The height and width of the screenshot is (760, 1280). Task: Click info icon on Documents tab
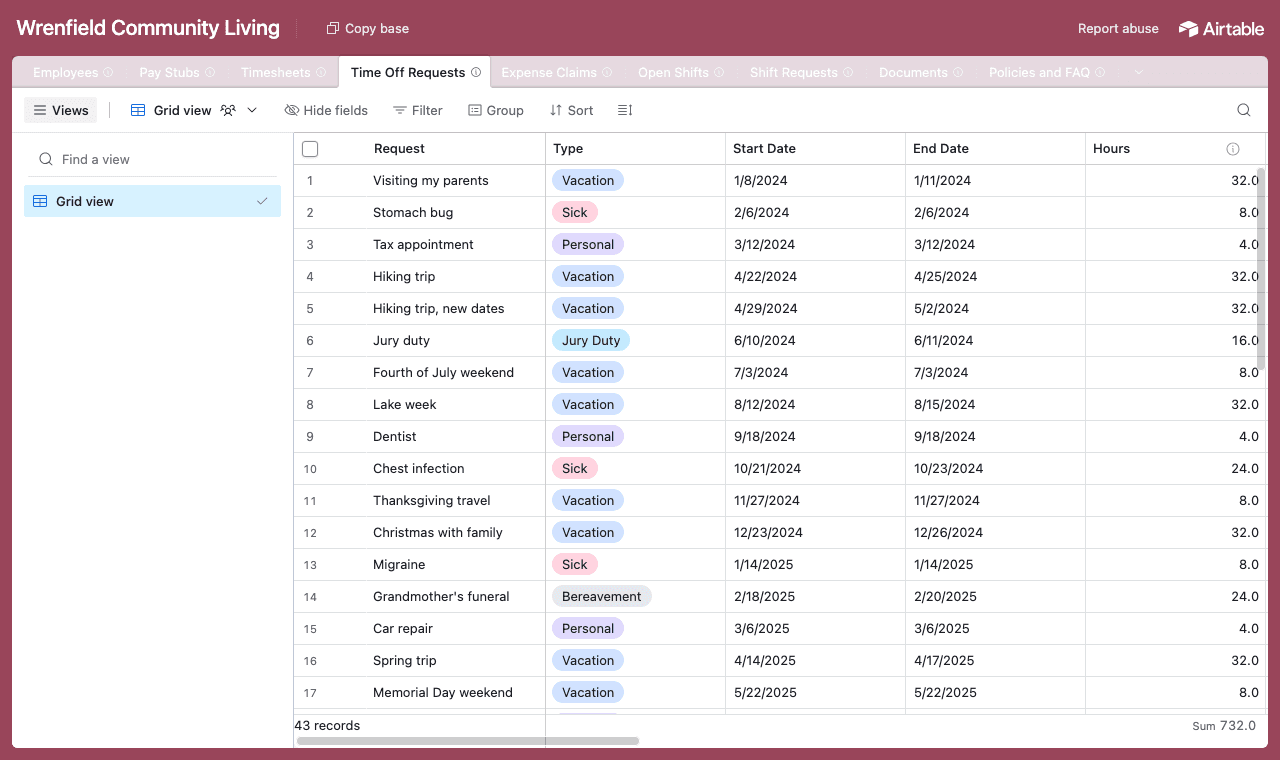pos(958,72)
